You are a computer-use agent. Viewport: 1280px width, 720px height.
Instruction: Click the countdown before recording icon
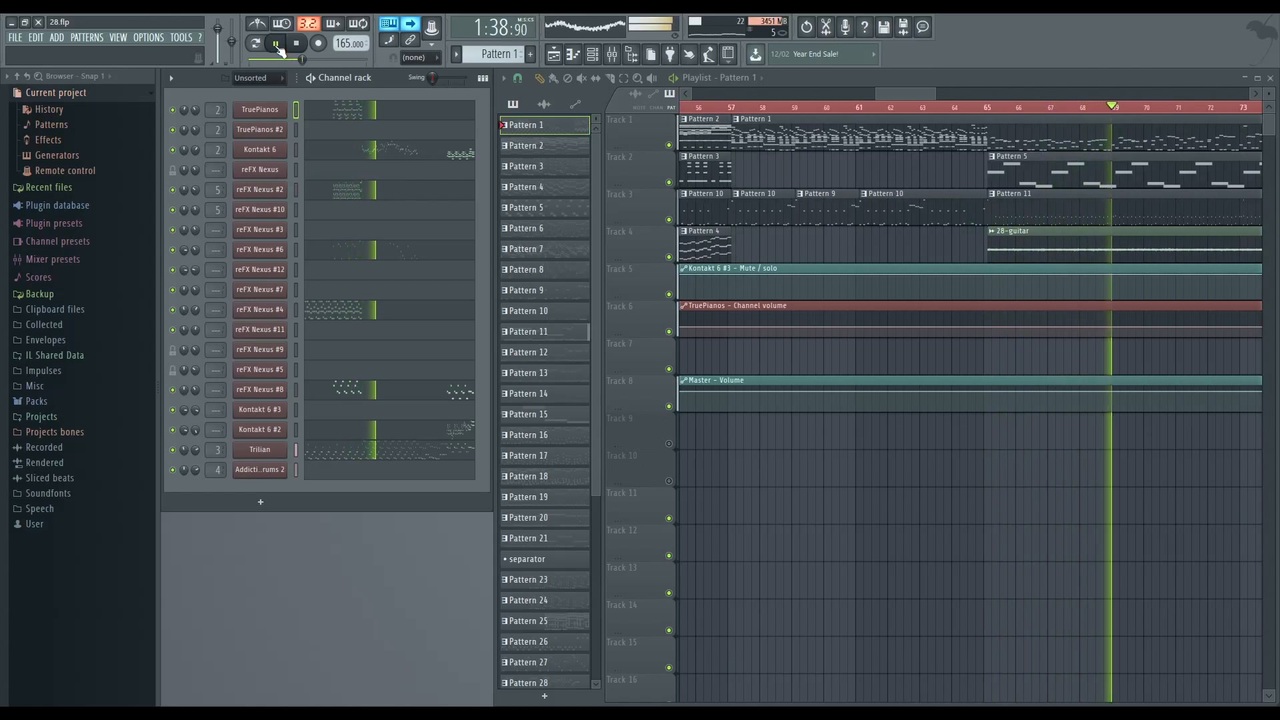point(308,25)
